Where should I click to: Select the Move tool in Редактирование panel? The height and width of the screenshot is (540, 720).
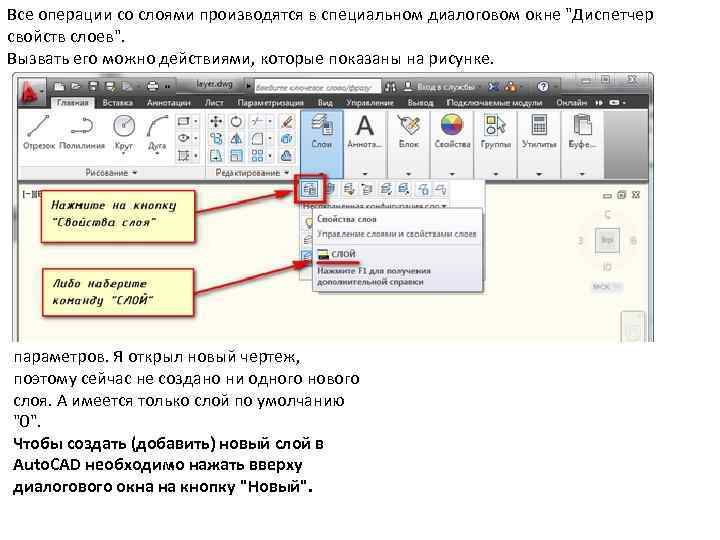(216, 122)
